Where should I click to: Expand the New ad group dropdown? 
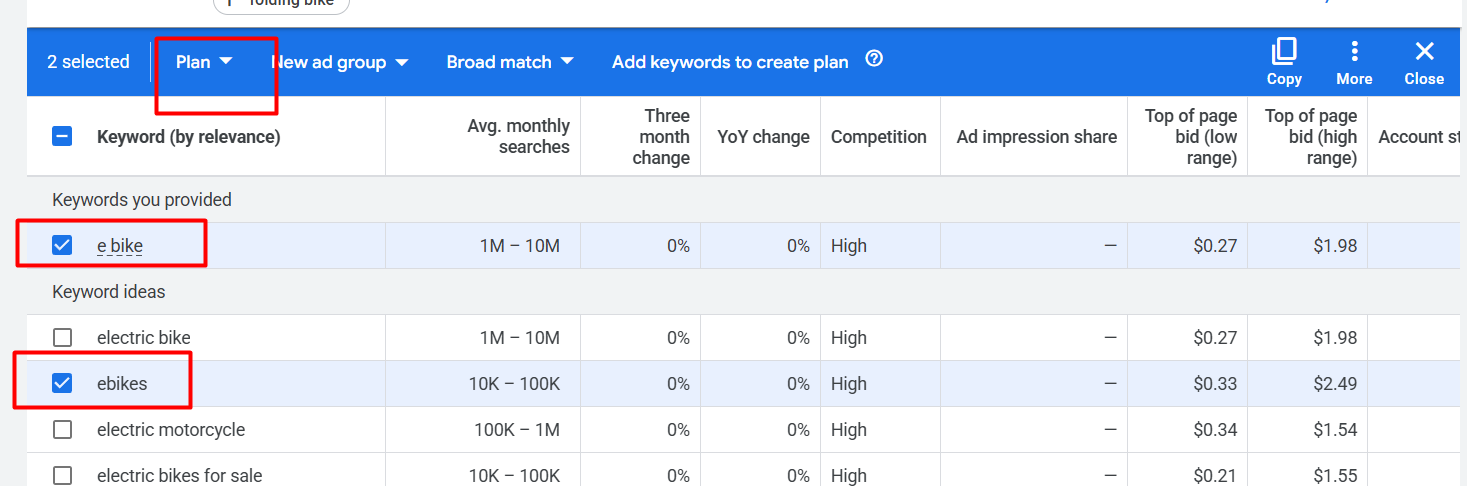(x=339, y=62)
